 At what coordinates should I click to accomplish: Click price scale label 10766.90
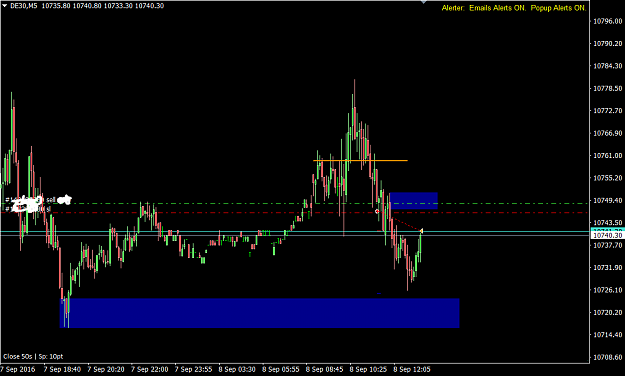[607, 133]
